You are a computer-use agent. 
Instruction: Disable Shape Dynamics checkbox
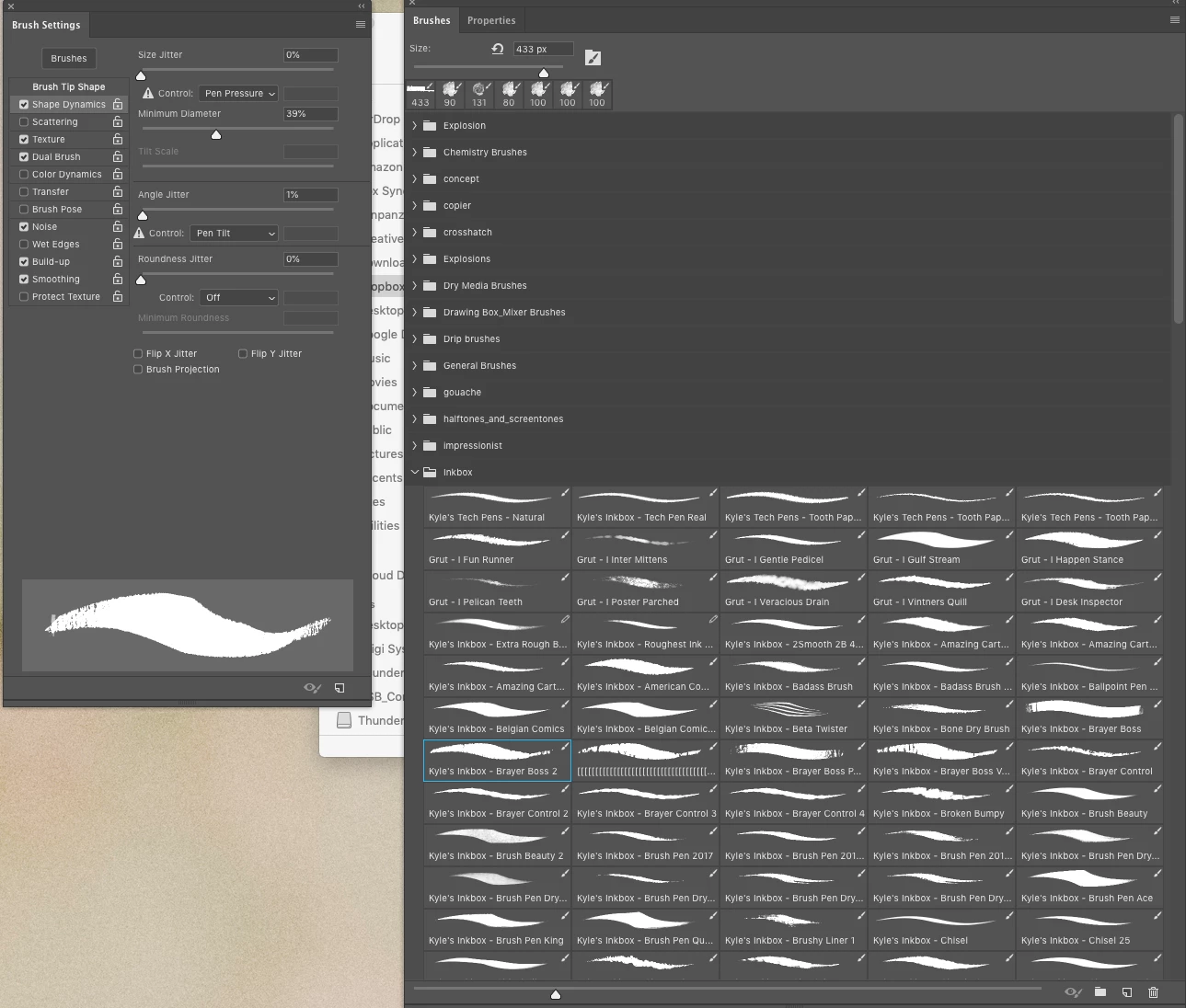(x=24, y=104)
